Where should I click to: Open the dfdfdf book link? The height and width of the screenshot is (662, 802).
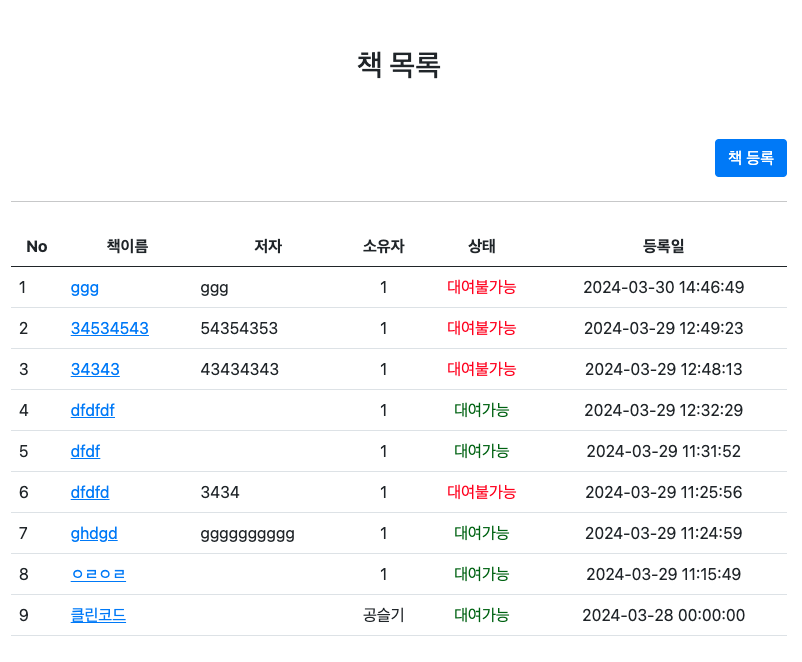pos(93,410)
